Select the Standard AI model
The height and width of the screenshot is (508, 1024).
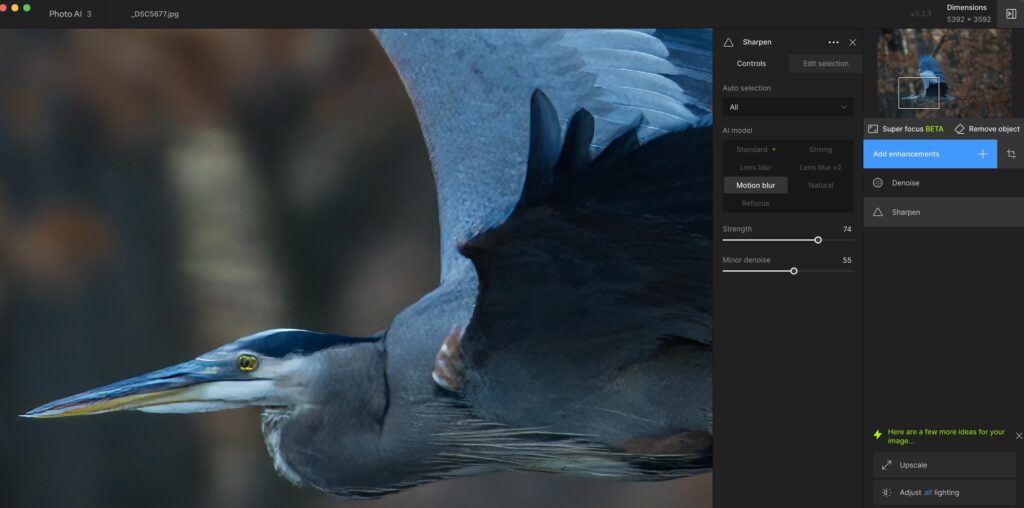[756, 150]
